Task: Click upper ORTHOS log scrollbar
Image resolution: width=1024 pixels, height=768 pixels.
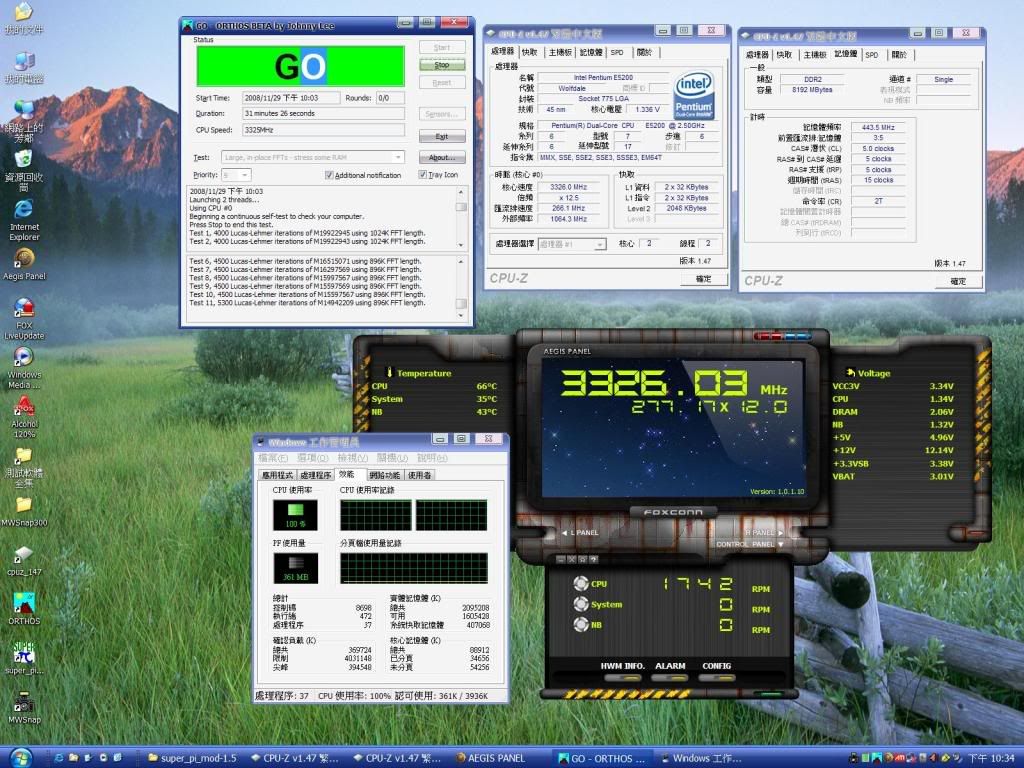Action: click(x=461, y=219)
